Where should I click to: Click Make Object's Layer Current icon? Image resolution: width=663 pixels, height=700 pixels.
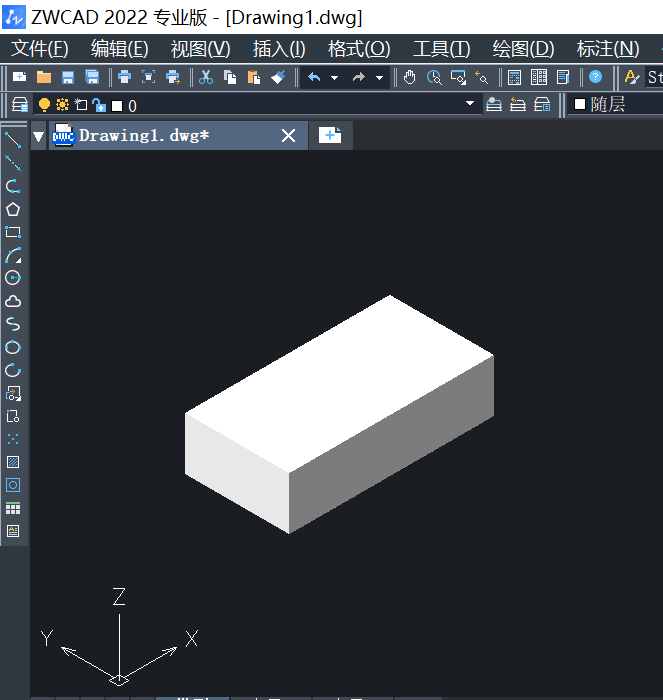[x=494, y=105]
